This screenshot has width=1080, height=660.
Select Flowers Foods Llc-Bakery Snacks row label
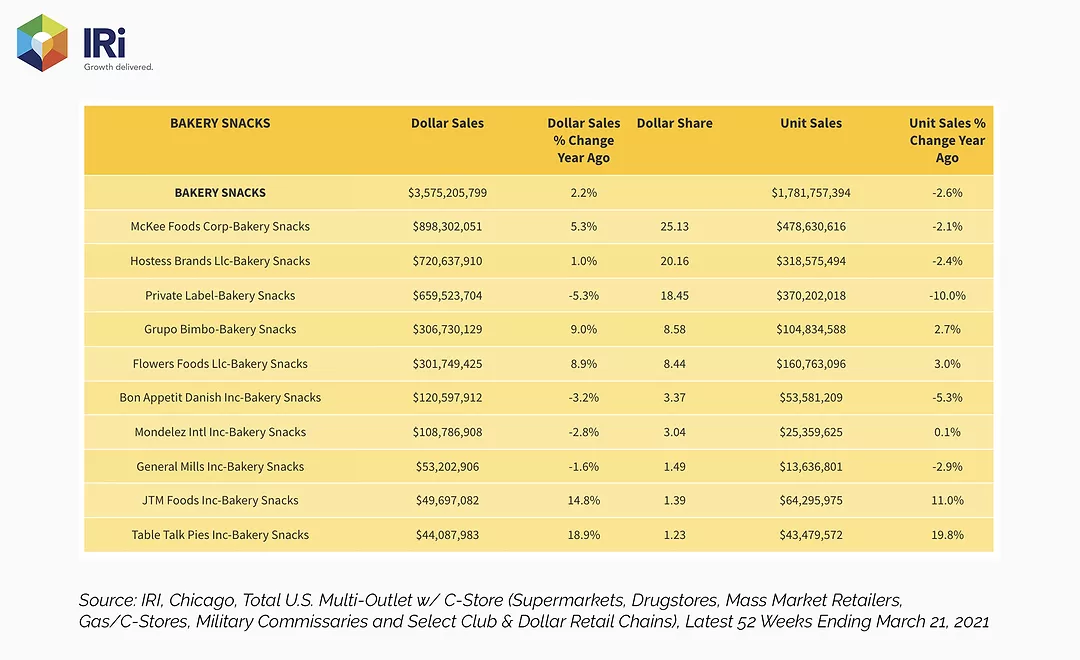coord(220,364)
